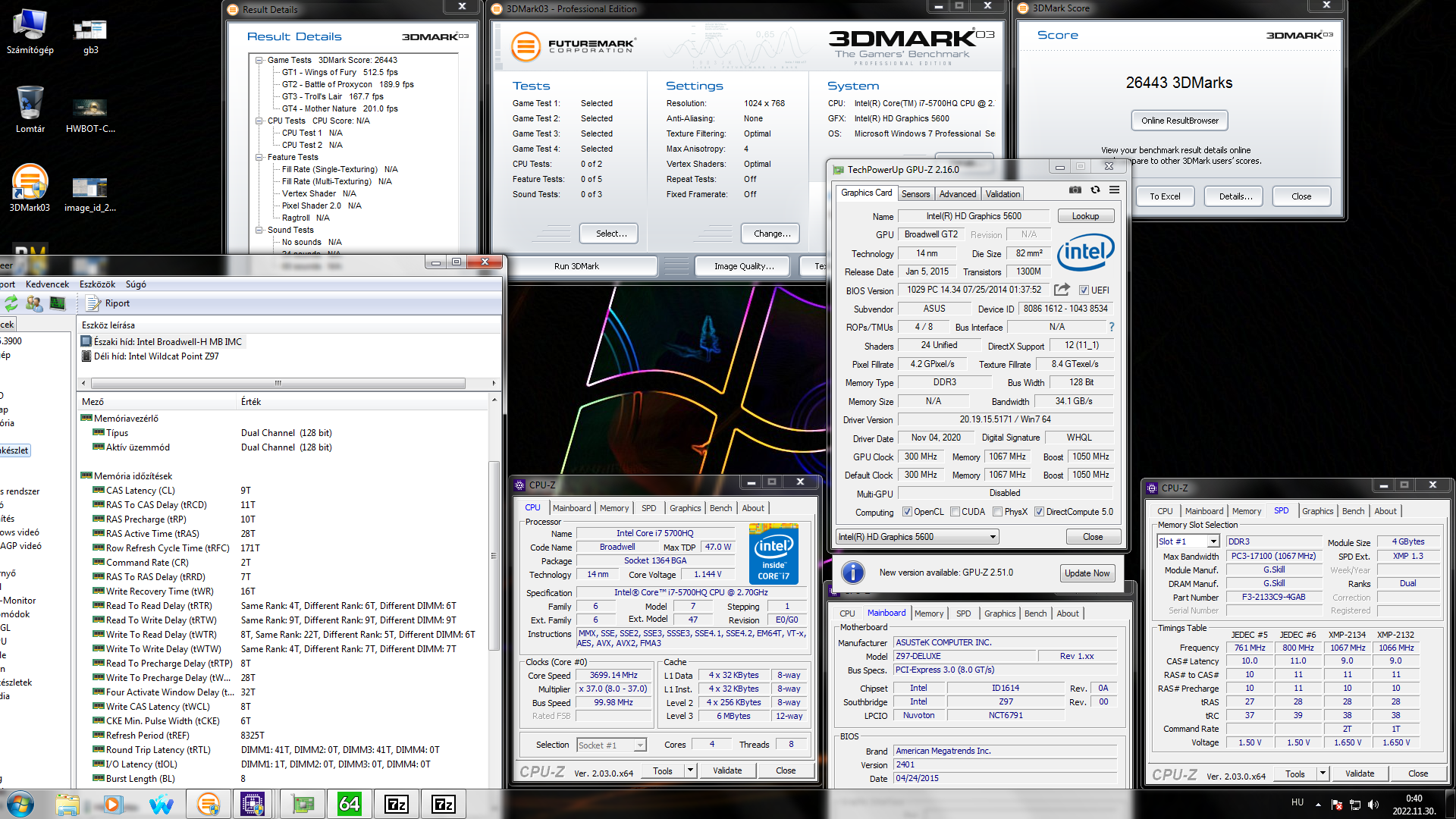Select Déli híd: Intel Wildcat Point Z97 row

[x=150, y=356]
